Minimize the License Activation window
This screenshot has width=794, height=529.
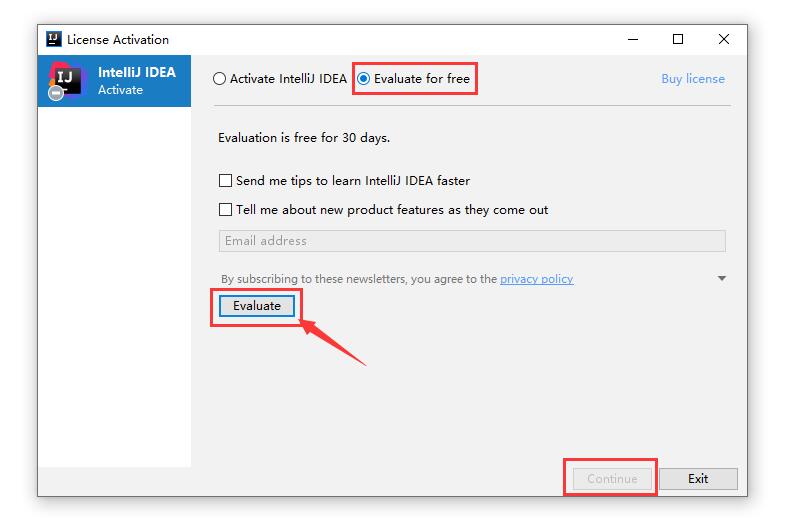pos(633,39)
